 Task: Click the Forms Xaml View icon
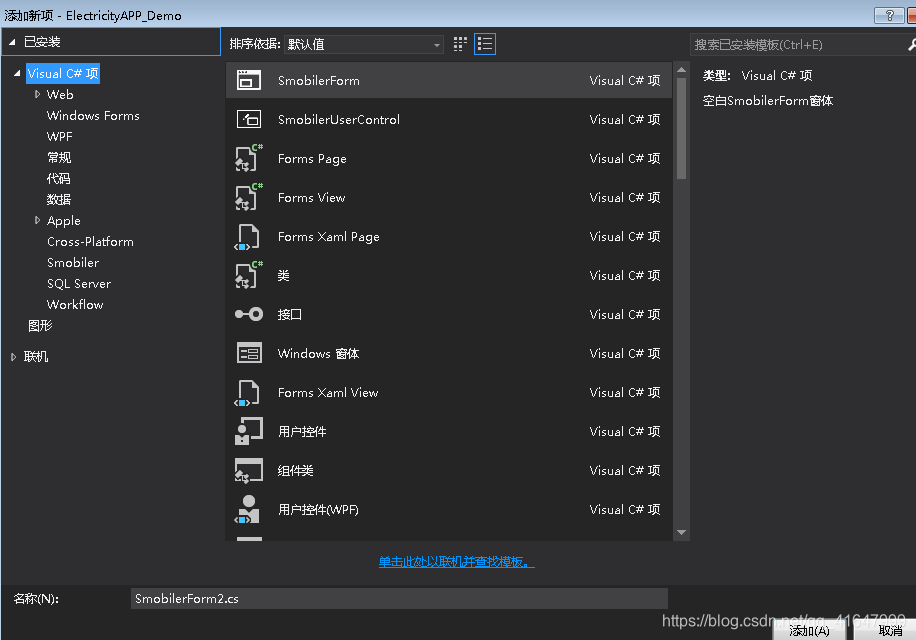click(x=248, y=392)
